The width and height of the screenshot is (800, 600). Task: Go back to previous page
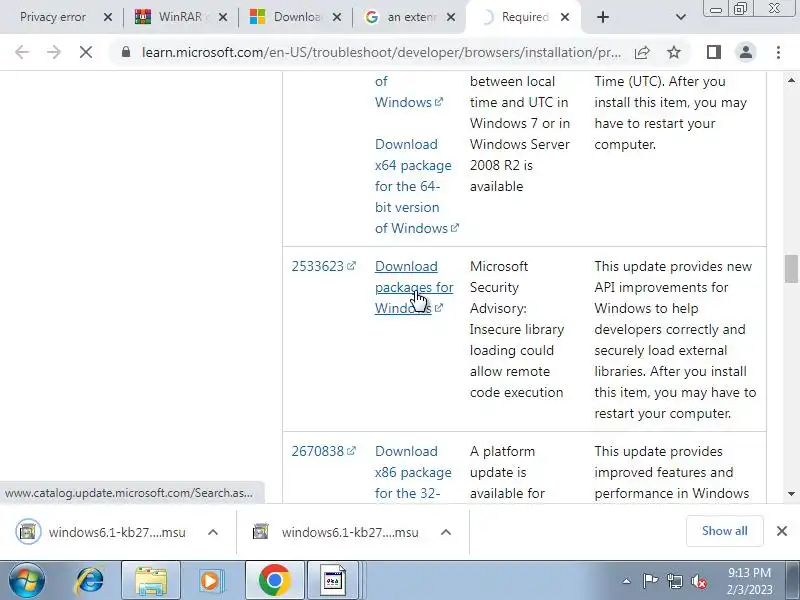22,52
